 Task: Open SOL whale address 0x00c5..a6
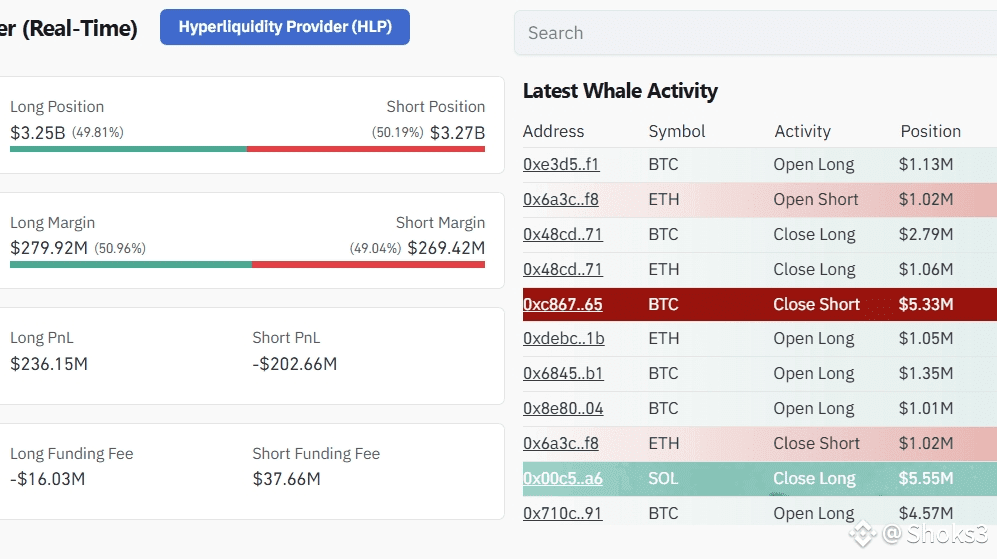tap(563, 479)
